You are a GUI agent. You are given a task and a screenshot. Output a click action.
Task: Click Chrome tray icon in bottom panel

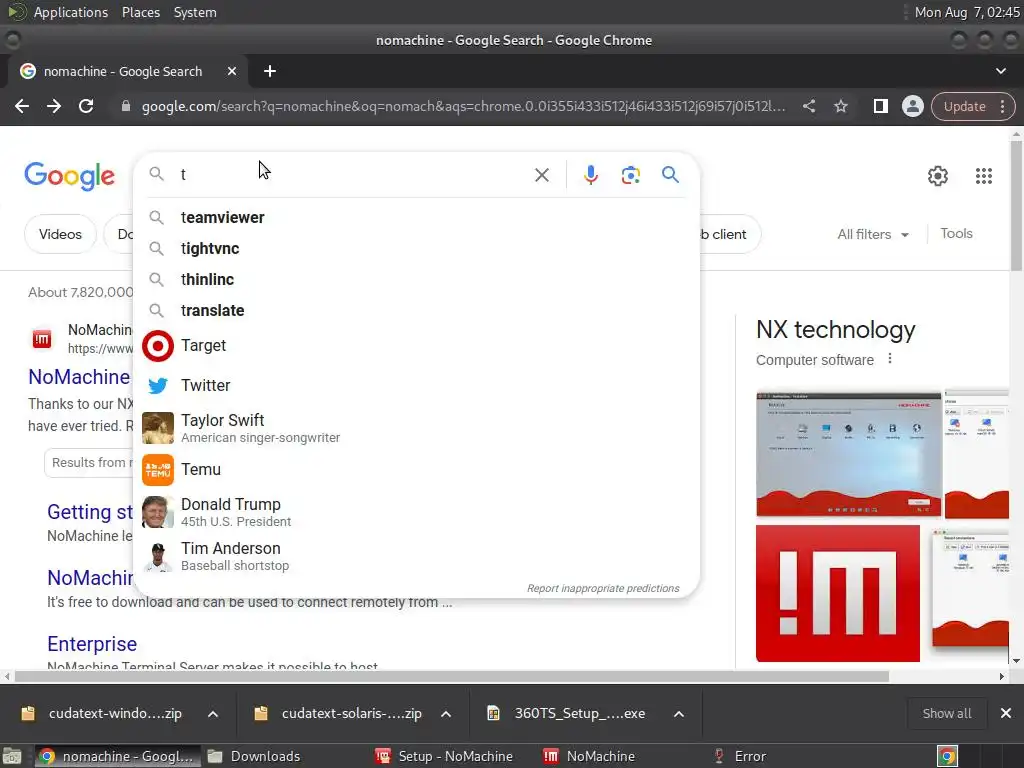tap(947, 756)
